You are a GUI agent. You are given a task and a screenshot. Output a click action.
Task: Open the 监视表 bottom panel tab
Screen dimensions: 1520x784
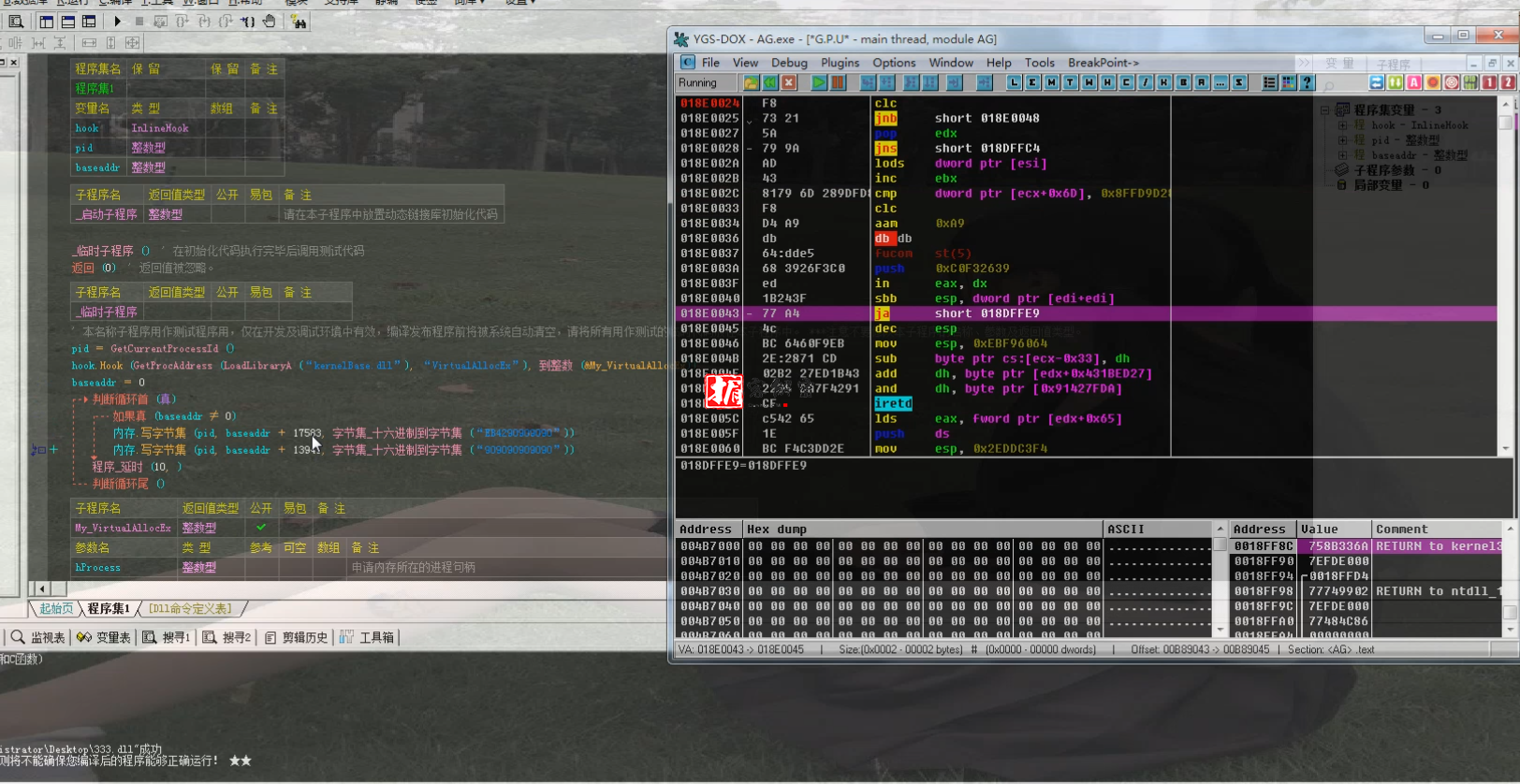tap(38, 638)
